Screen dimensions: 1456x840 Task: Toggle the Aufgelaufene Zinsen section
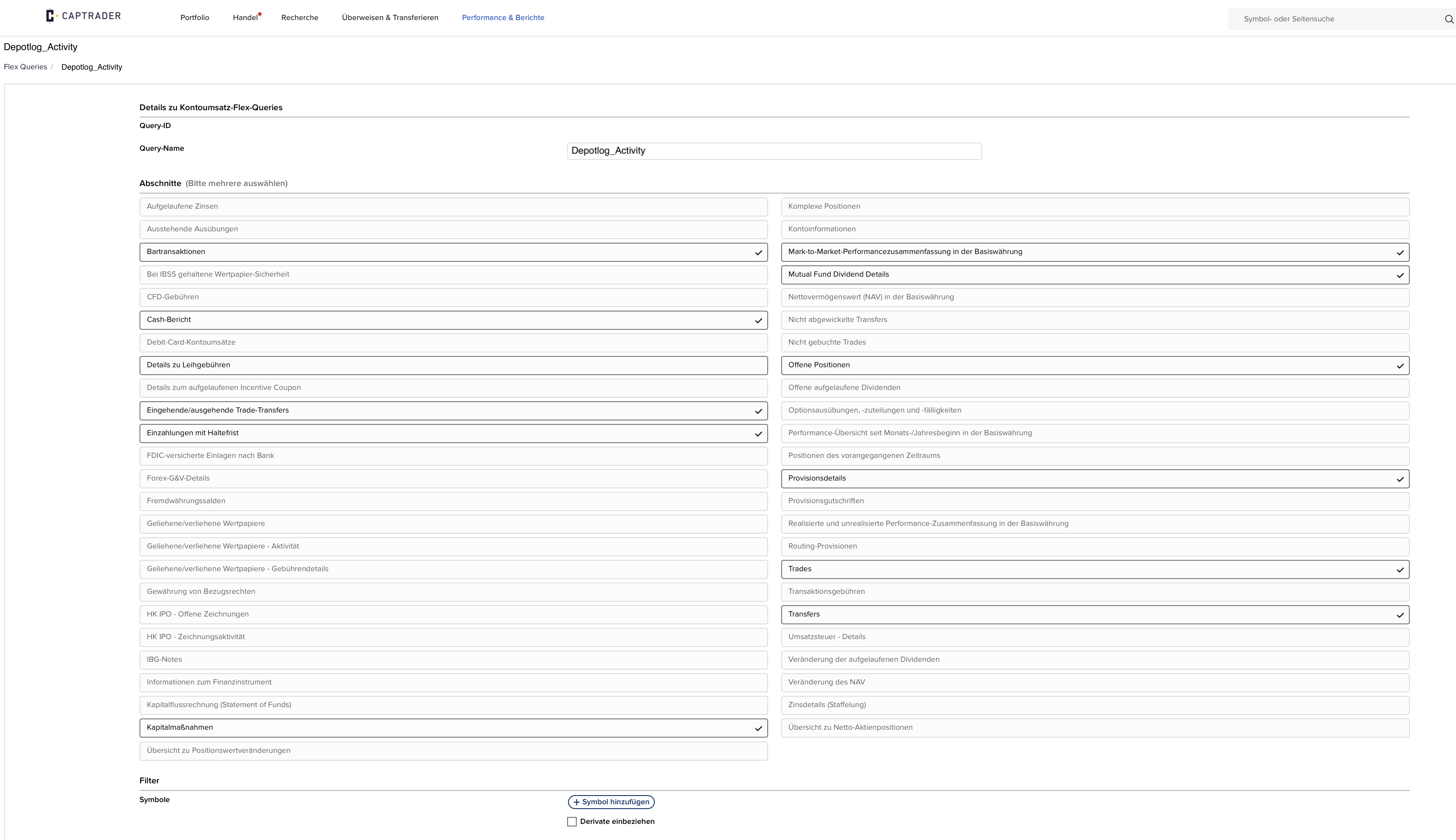click(x=453, y=207)
